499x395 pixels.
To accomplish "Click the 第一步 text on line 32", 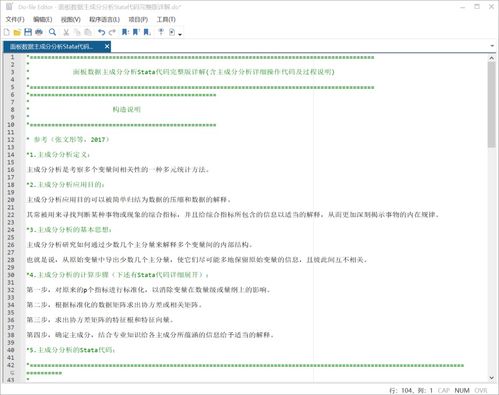I will [x=148, y=290].
